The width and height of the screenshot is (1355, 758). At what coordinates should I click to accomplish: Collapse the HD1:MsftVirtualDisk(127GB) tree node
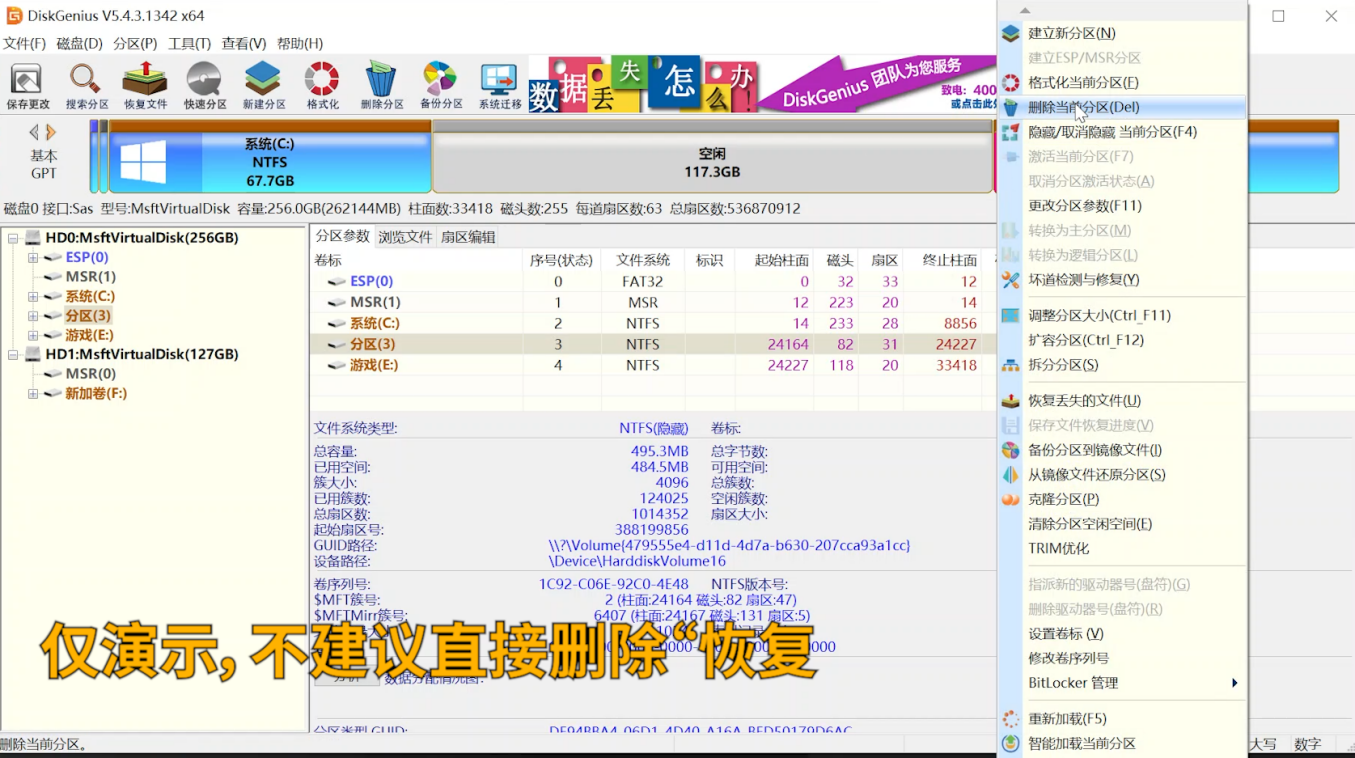pyautogui.click(x=13, y=354)
